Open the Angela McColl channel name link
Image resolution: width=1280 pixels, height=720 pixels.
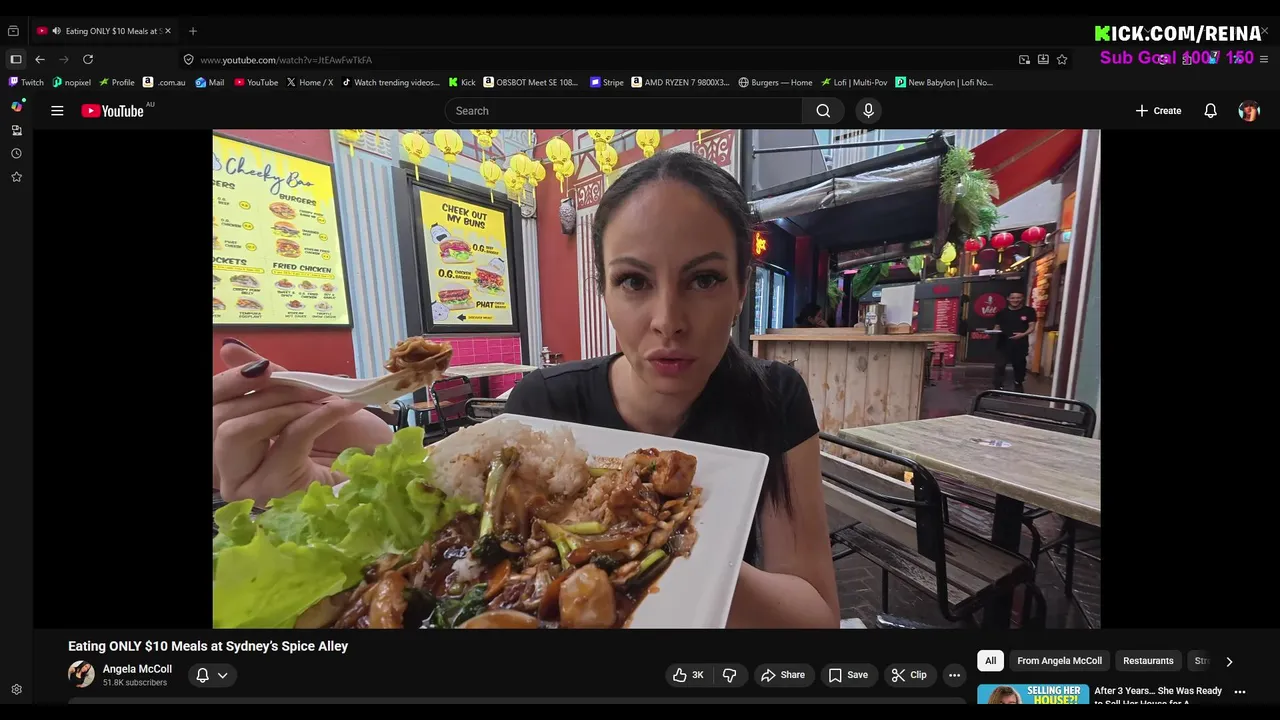pos(137,669)
